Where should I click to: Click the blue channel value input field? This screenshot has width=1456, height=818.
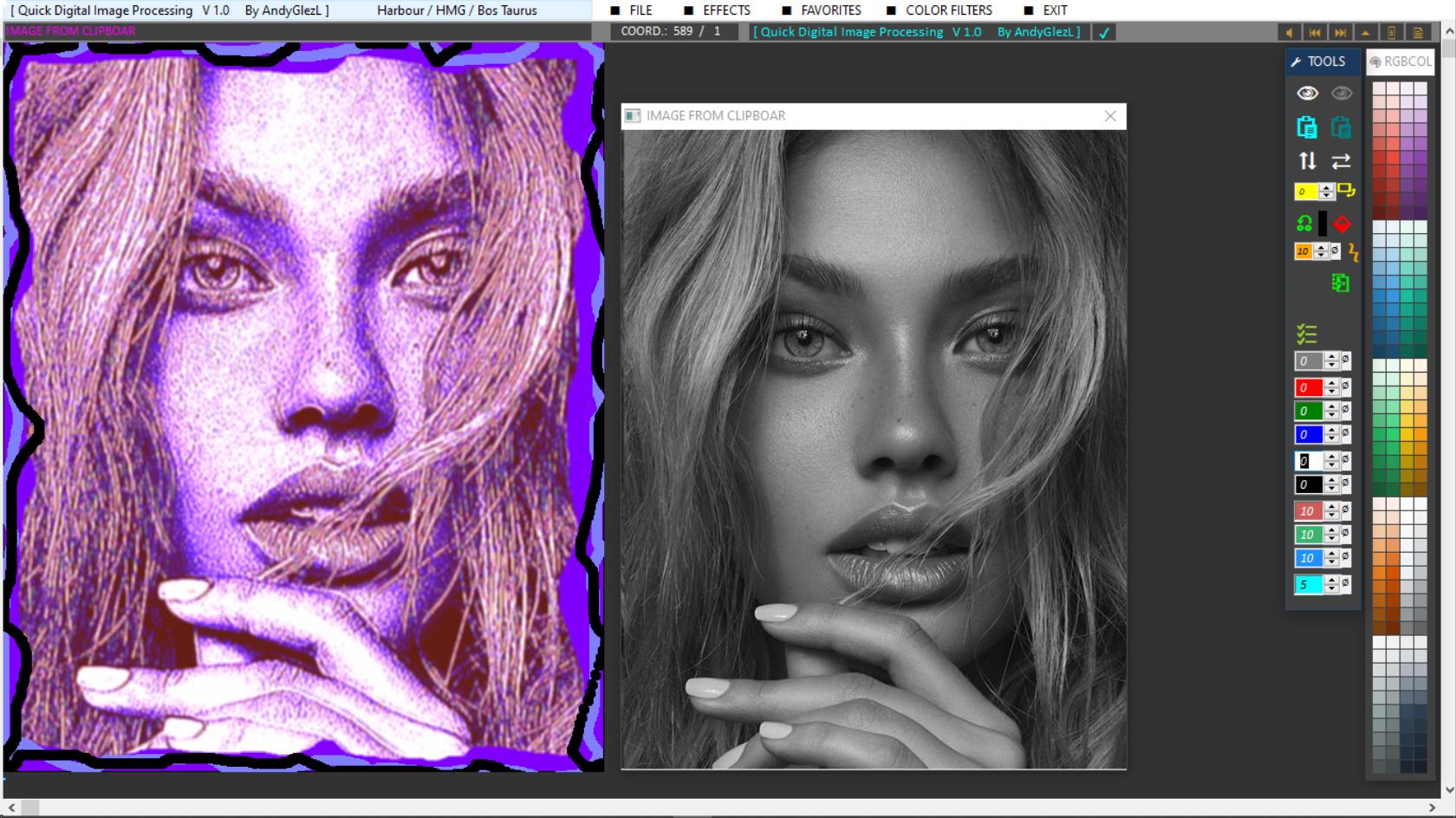(1308, 435)
